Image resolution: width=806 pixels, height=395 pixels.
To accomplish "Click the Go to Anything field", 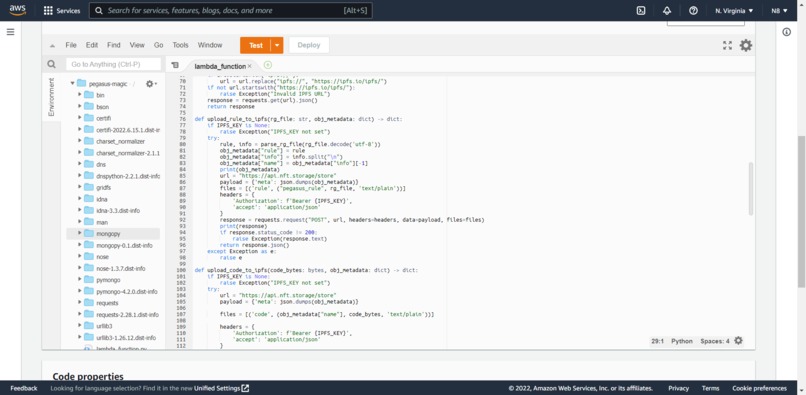I will click(114, 64).
